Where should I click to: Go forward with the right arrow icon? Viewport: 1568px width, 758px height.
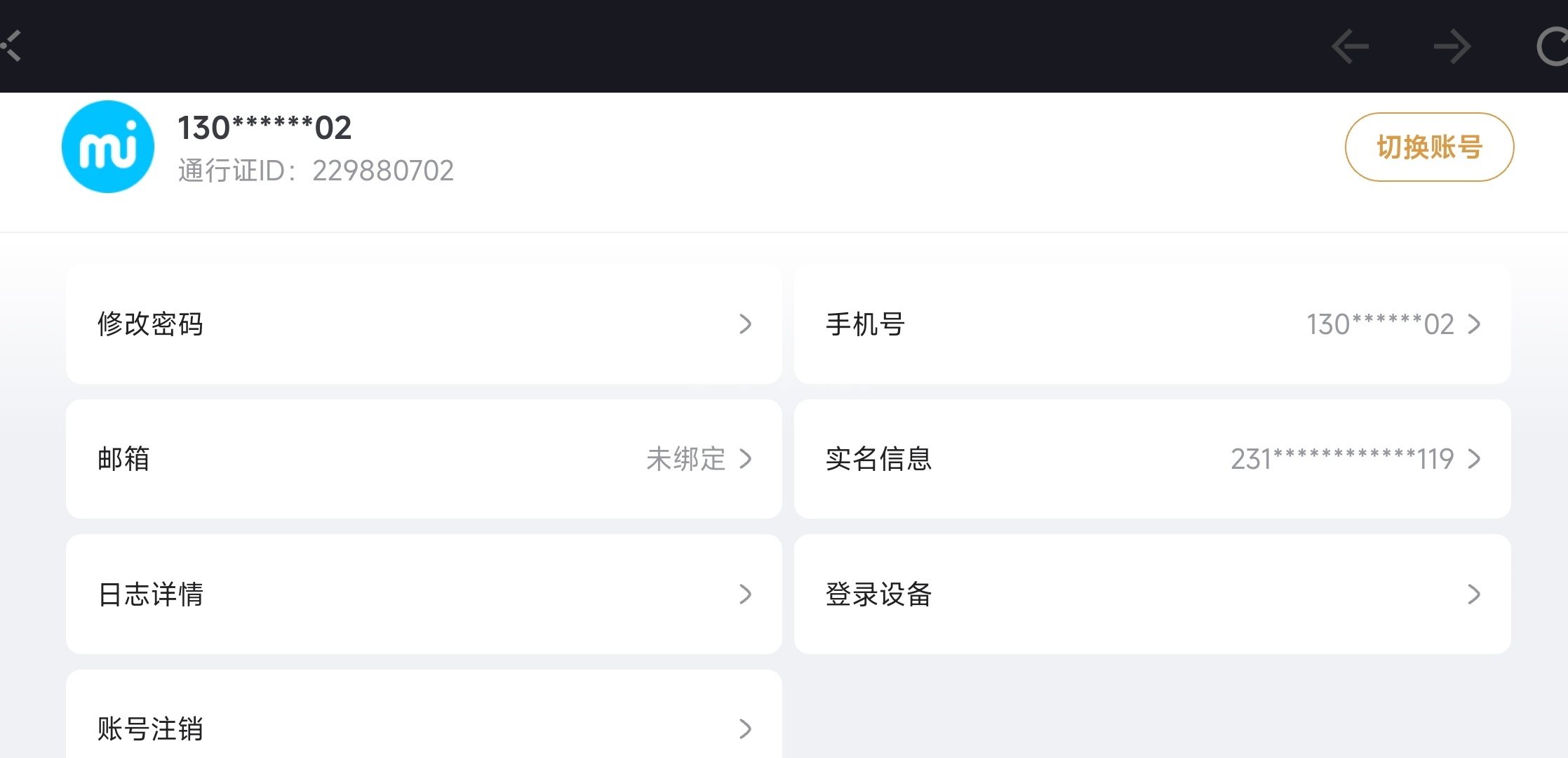tap(1452, 47)
